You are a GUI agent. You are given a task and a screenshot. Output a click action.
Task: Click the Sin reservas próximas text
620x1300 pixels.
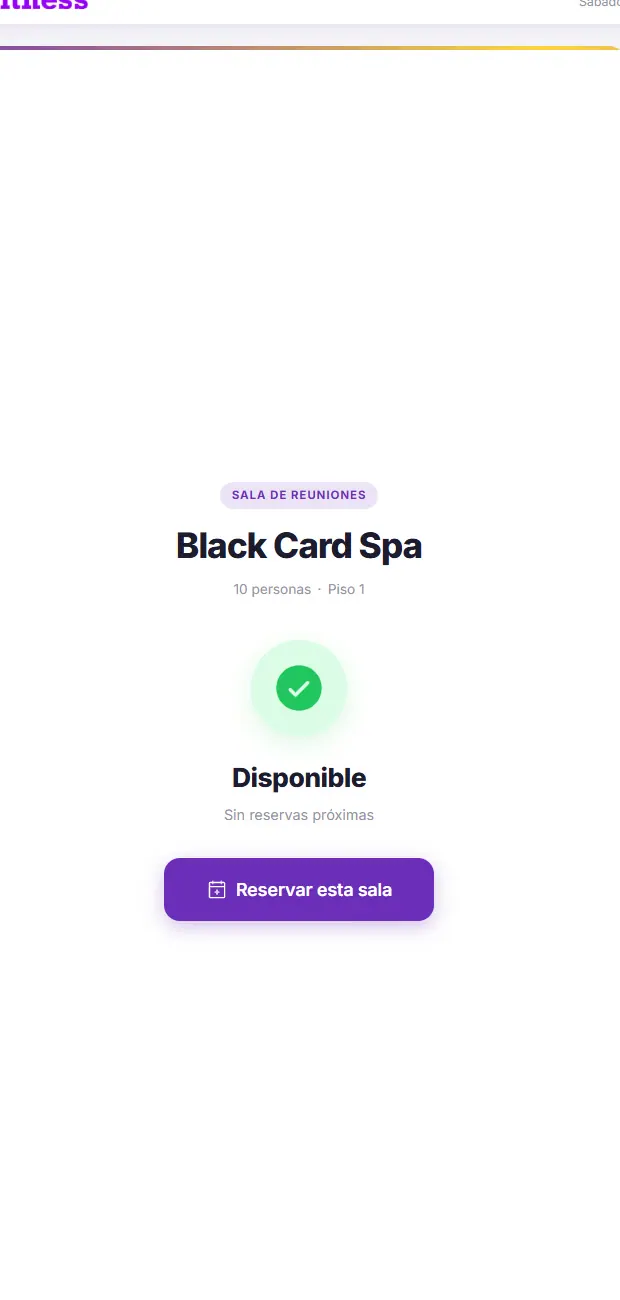coord(299,815)
